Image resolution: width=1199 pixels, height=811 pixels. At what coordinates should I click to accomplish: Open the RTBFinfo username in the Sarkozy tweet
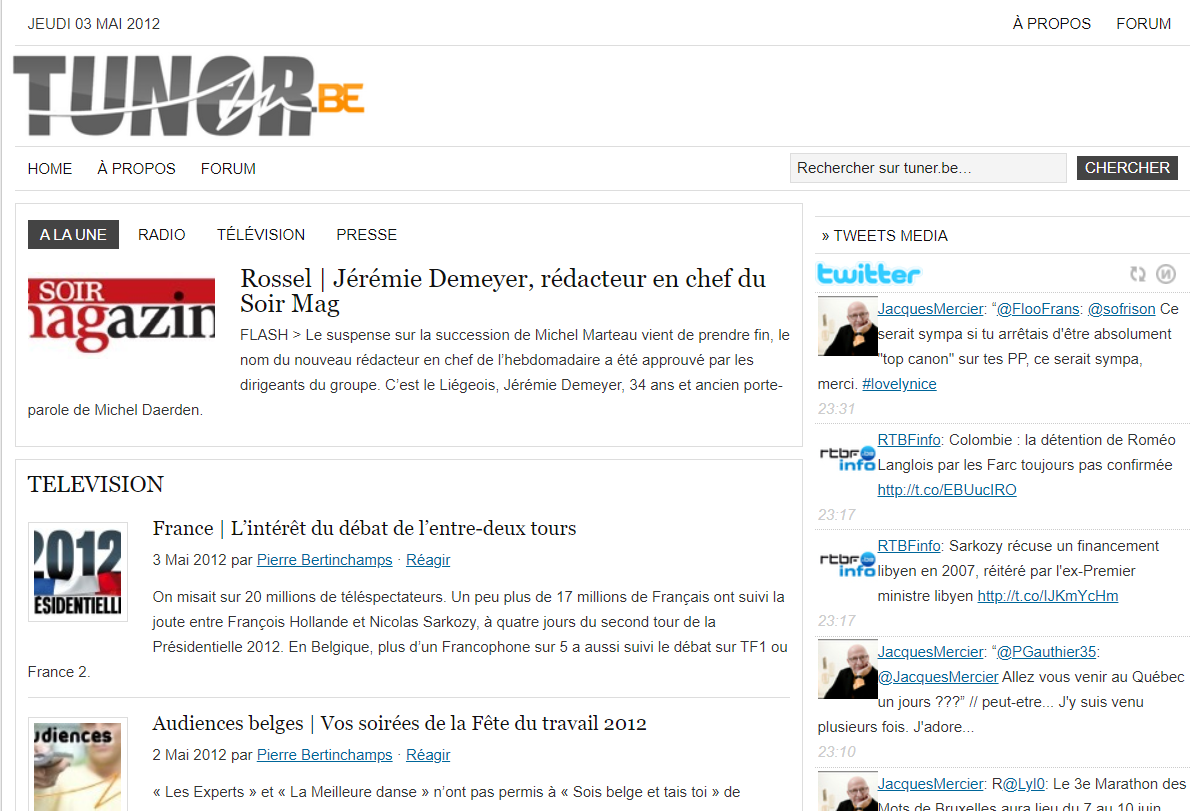tap(908, 546)
